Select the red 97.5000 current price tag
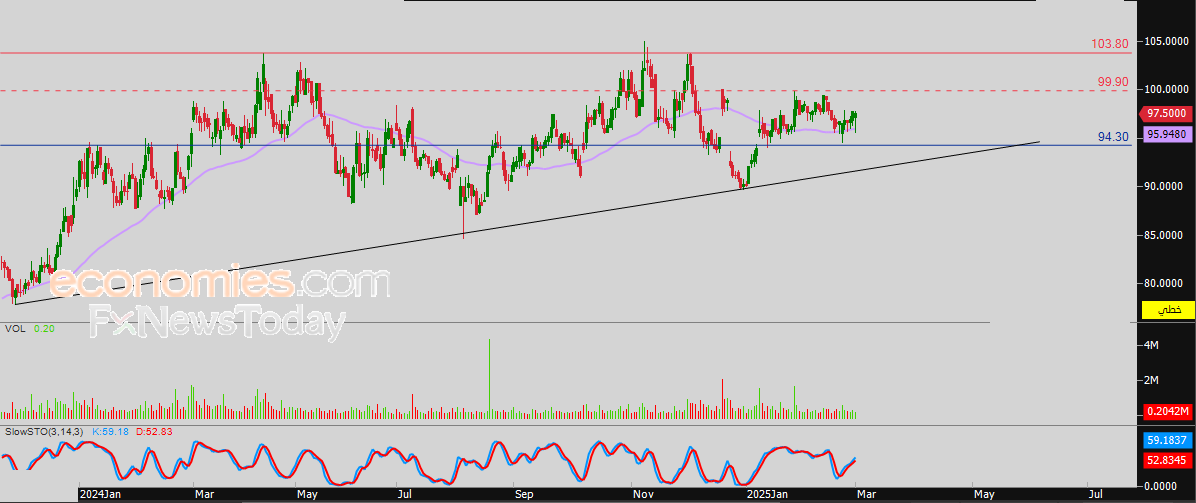Image resolution: width=1196 pixels, height=503 pixels. (x=1166, y=114)
